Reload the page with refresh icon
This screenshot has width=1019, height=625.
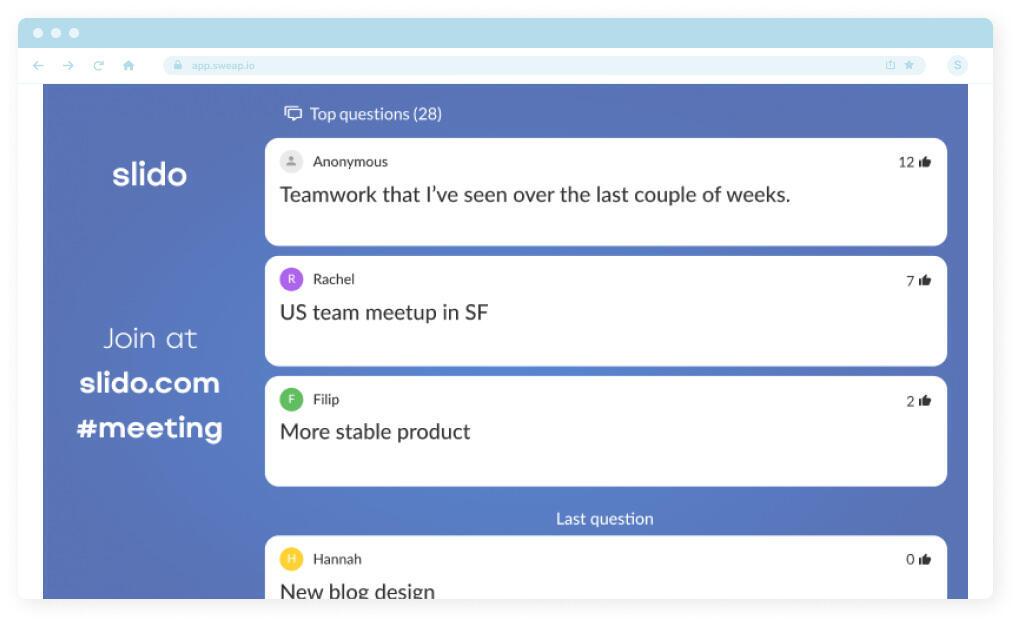(98, 66)
